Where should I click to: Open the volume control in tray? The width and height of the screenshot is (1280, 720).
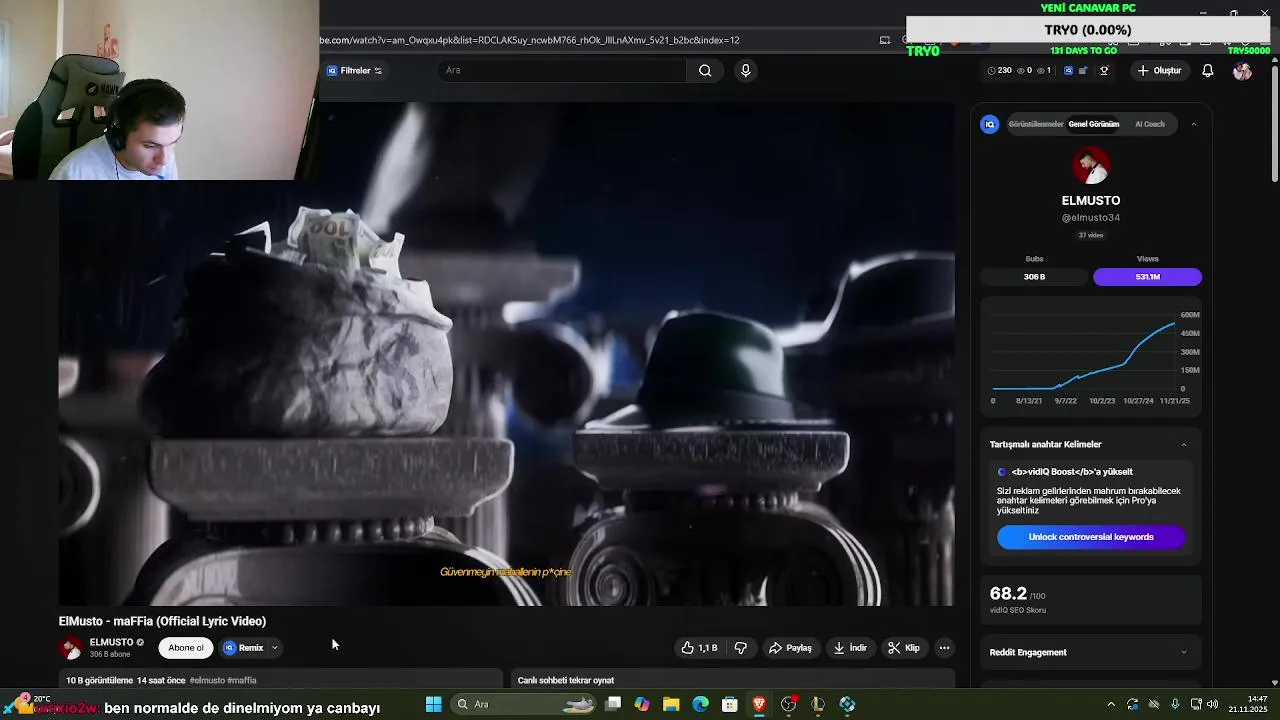pos(1213,704)
